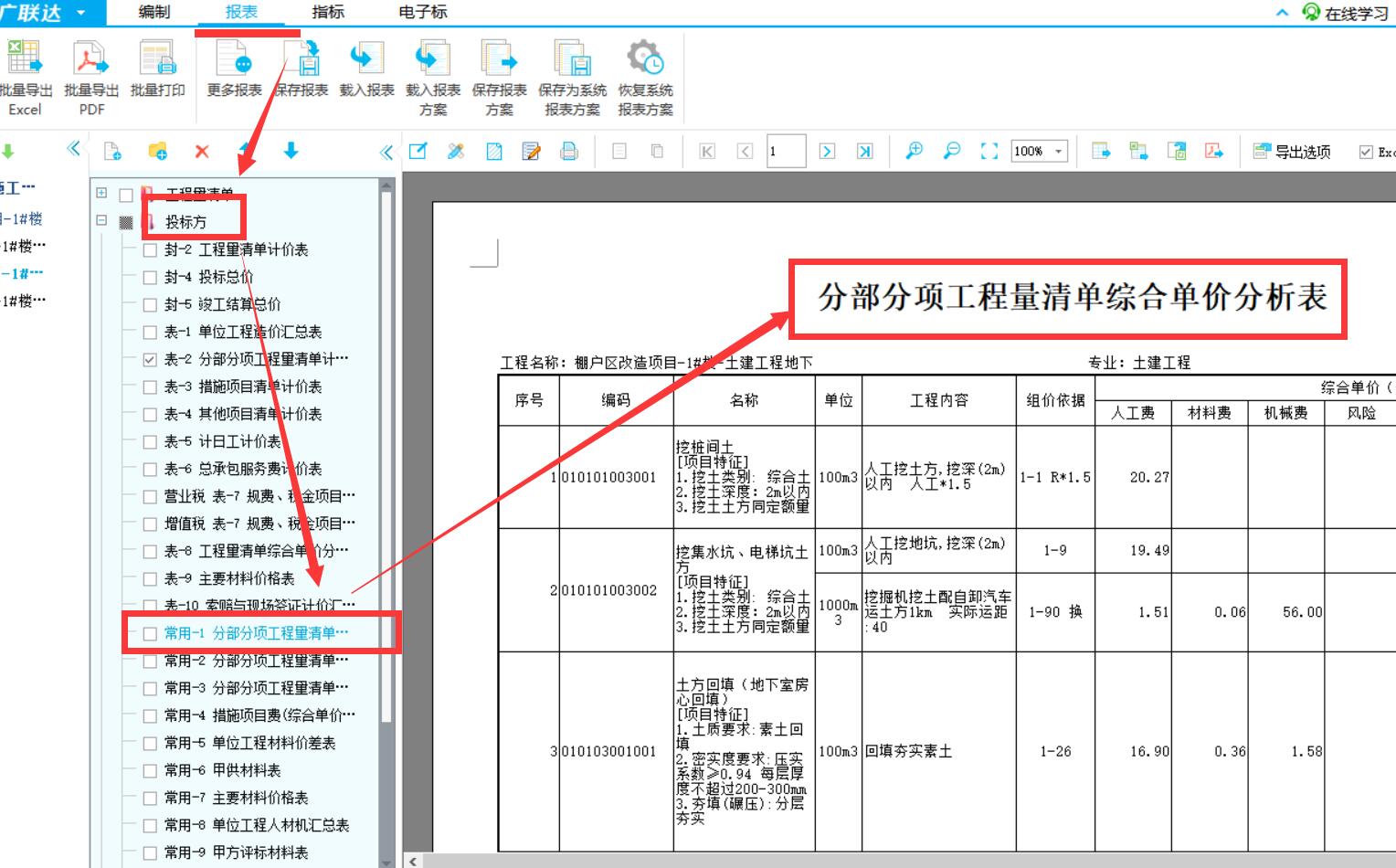The height and width of the screenshot is (868, 1396).
Task: Open the 广联达 logo dropdown arrow
Action: click(x=81, y=13)
